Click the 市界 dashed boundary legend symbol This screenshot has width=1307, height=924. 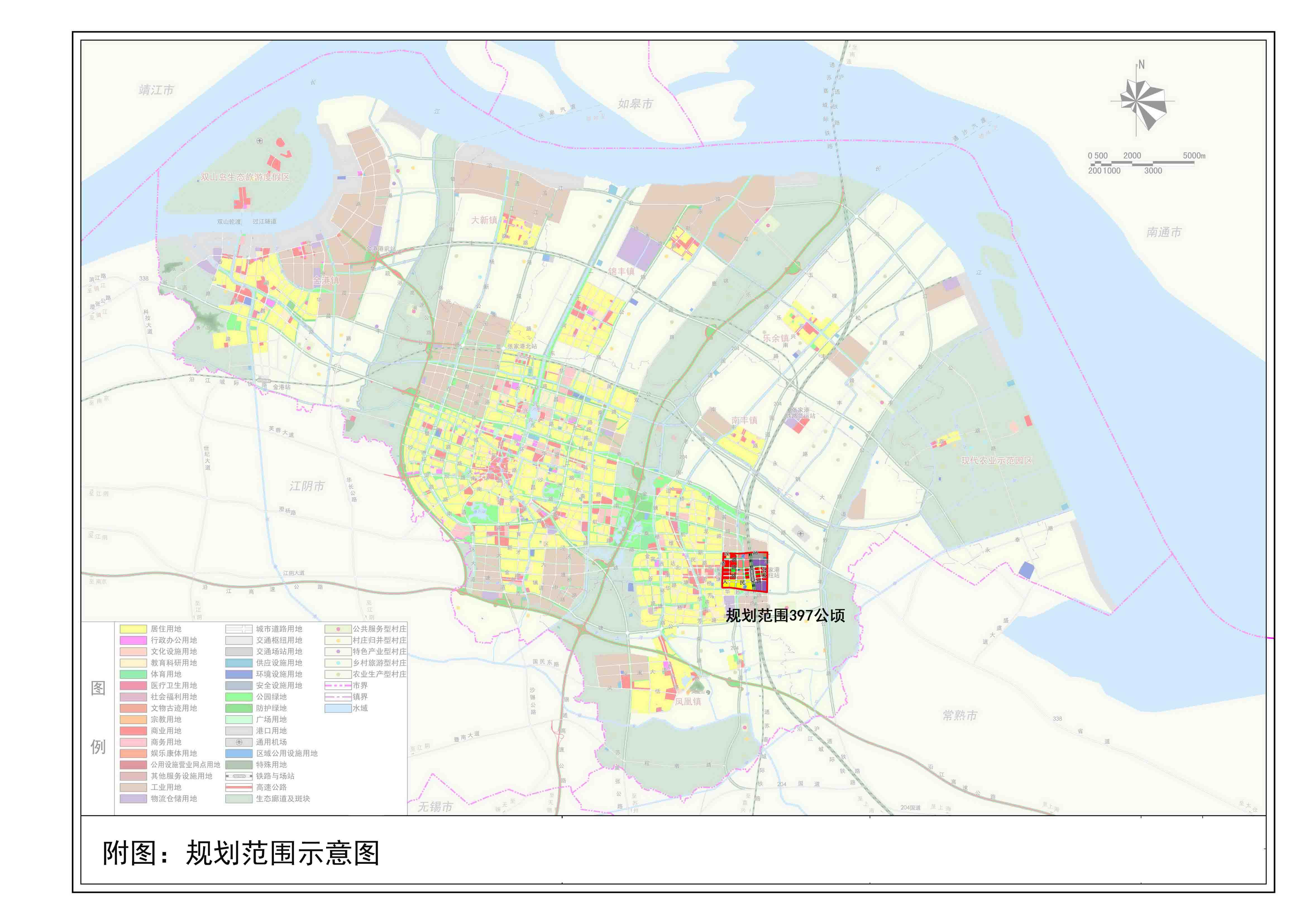click(338, 686)
